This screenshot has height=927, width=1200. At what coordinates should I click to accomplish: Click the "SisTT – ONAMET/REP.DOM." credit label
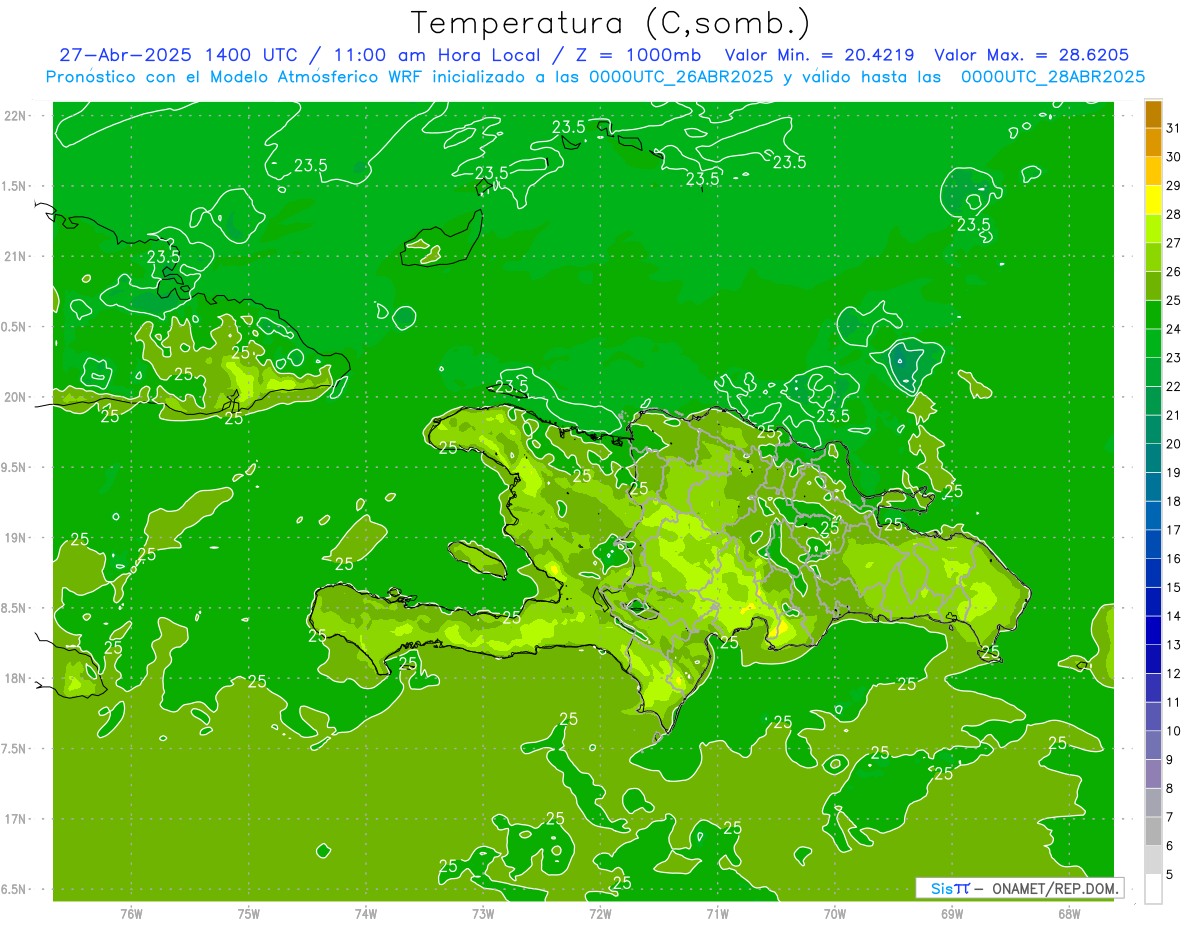[1019, 888]
